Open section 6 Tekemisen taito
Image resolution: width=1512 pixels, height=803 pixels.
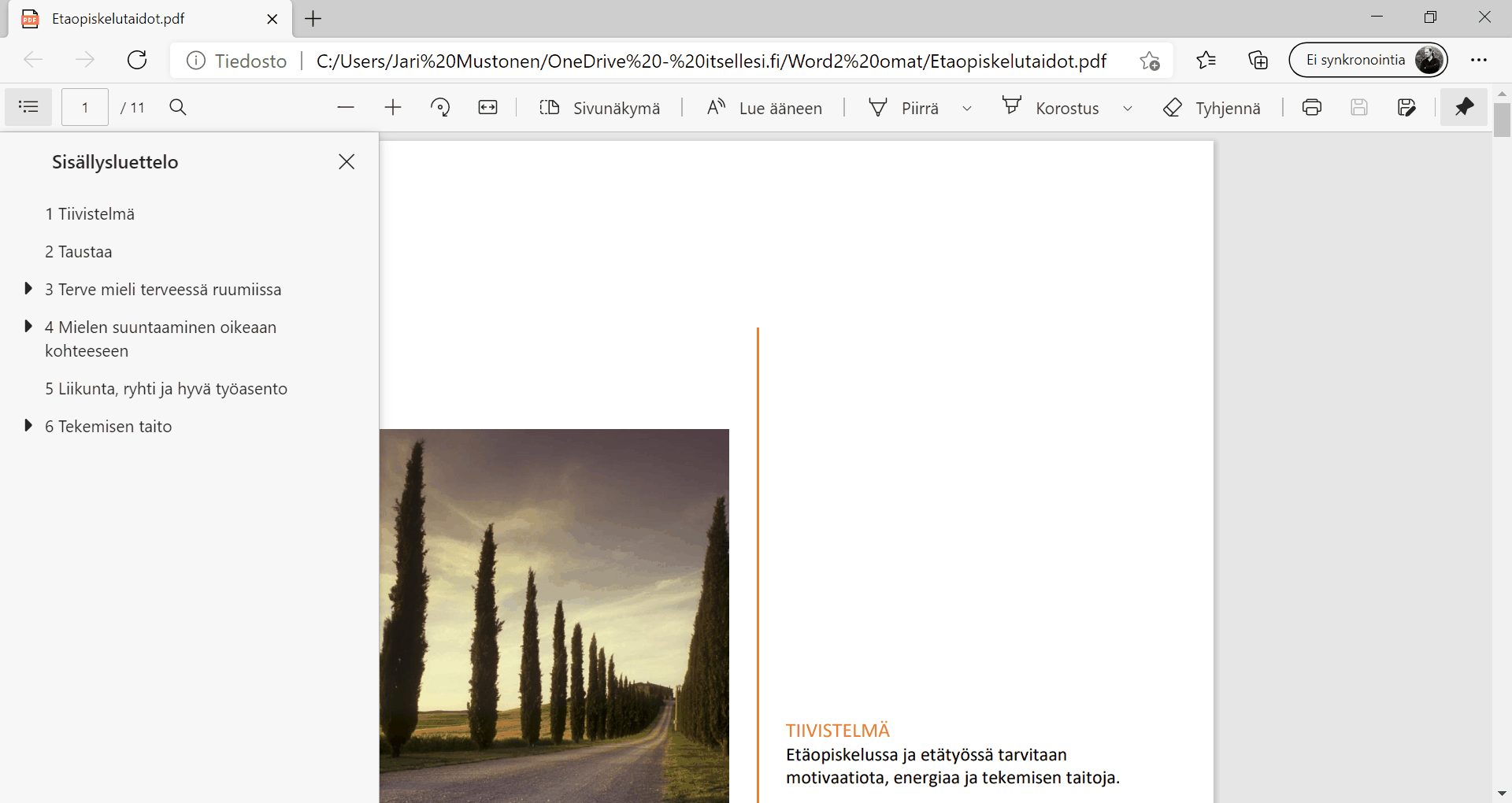[x=109, y=427]
